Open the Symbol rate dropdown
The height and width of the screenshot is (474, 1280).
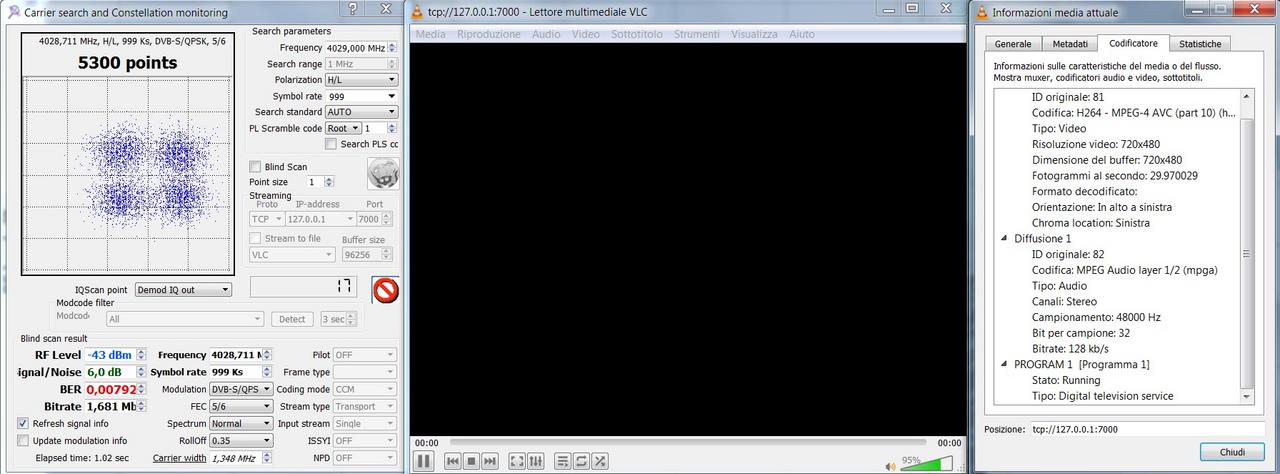tap(361, 96)
